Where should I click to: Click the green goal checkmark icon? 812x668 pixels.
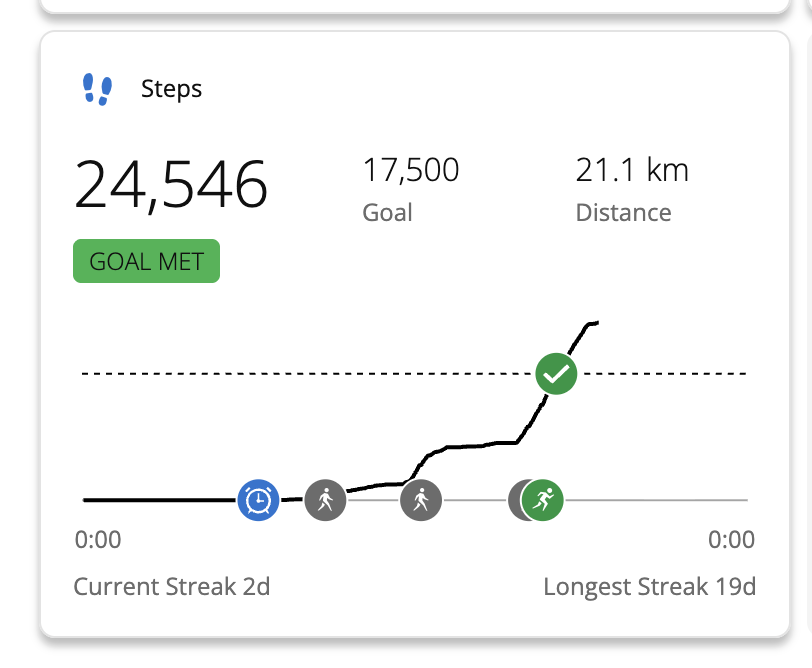pos(555,374)
